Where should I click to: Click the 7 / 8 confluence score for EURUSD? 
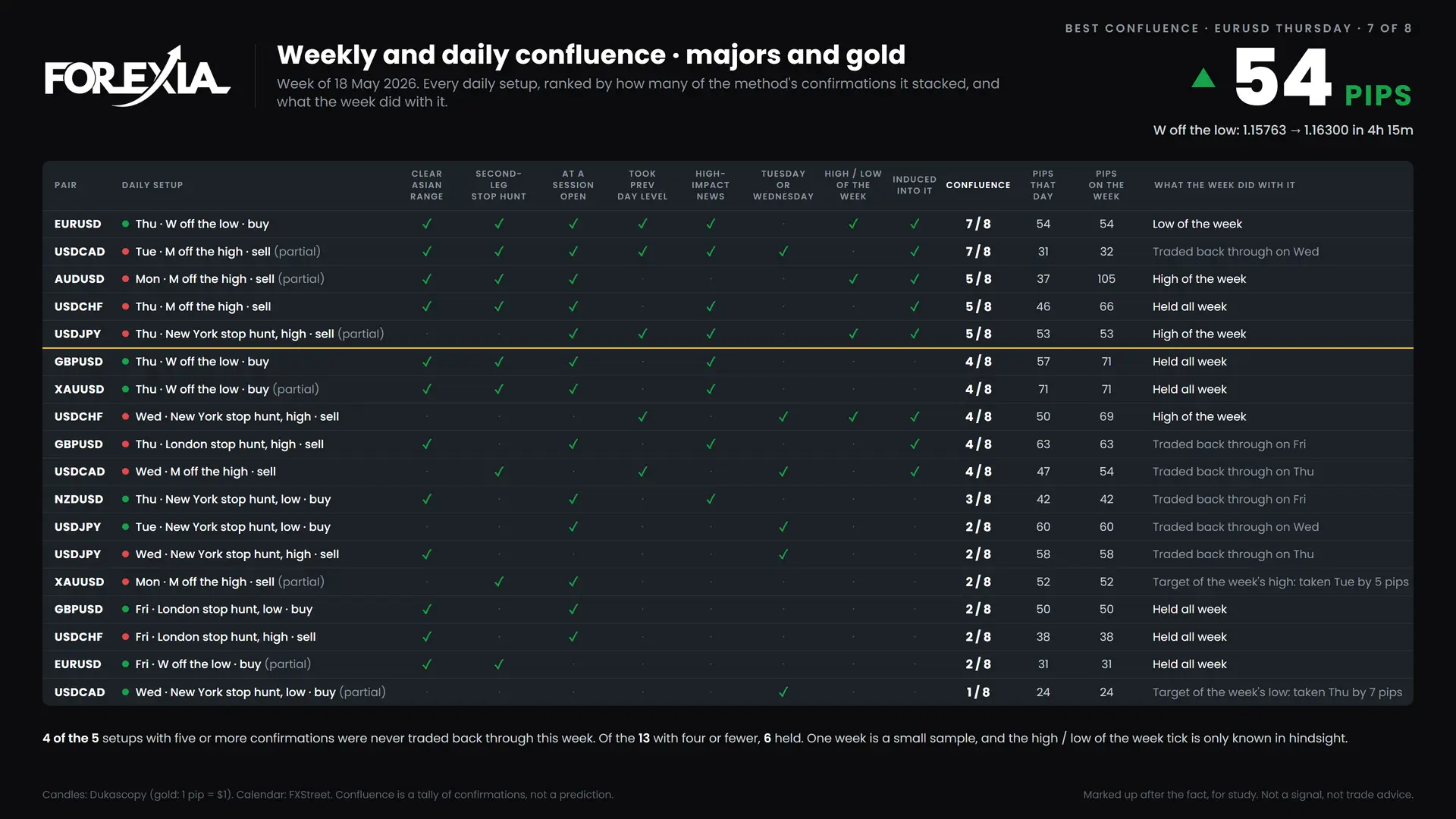click(x=978, y=224)
